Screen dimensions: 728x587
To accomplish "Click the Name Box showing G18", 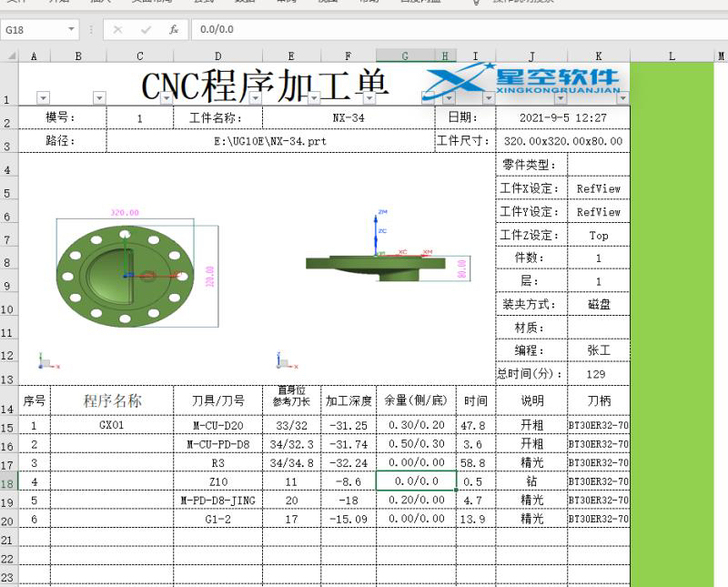I will click(x=34, y=30).
